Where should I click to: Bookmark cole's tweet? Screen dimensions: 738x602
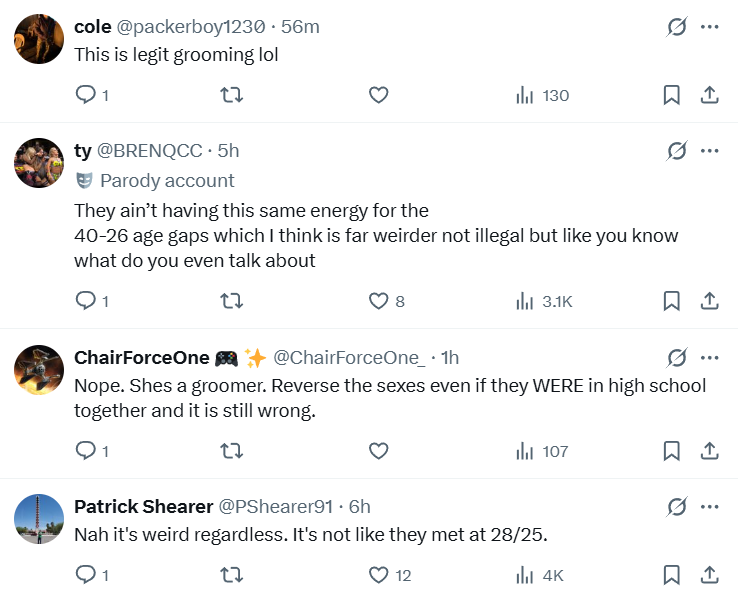[672, 95]
